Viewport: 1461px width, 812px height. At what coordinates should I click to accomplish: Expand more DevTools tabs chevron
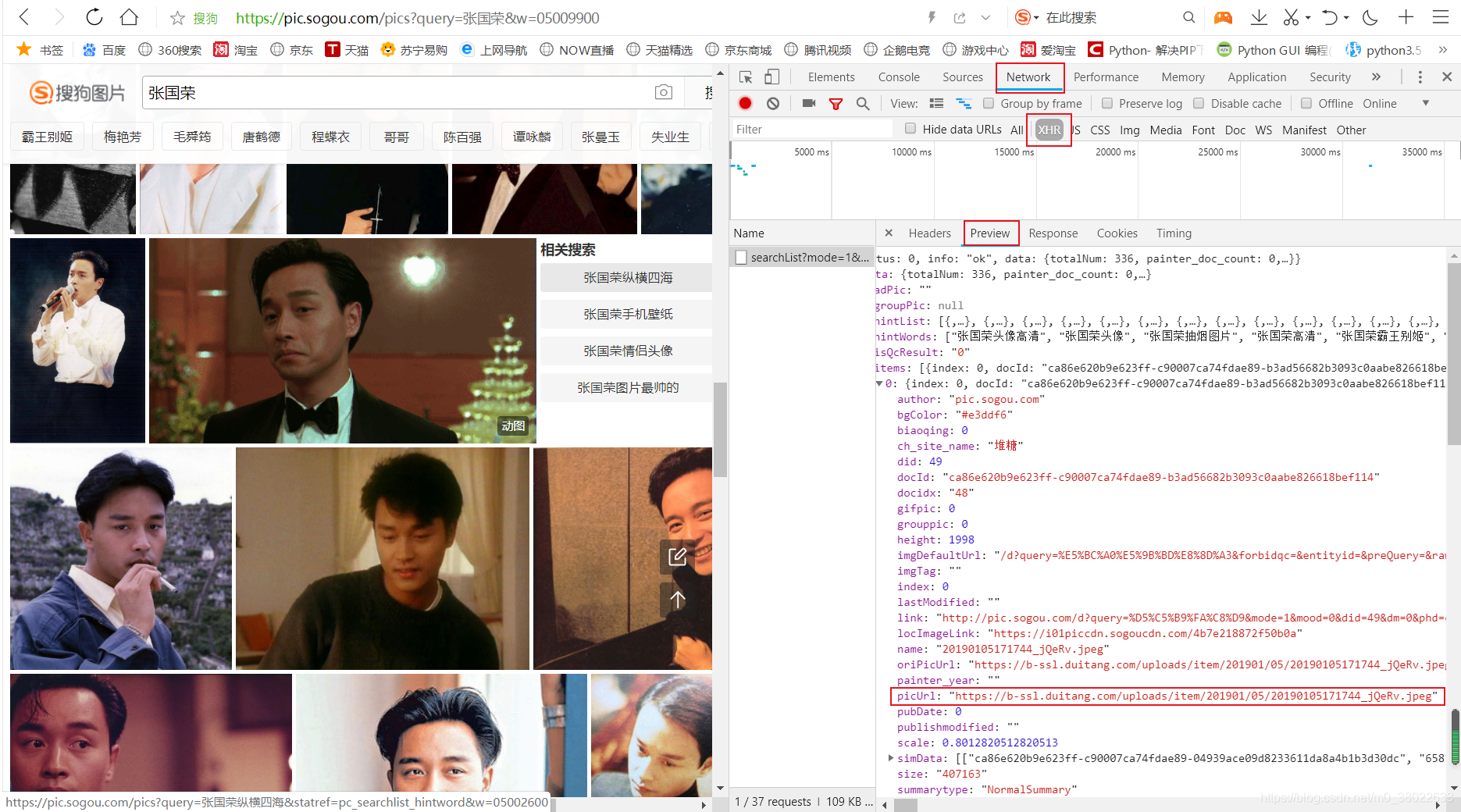1376,77
